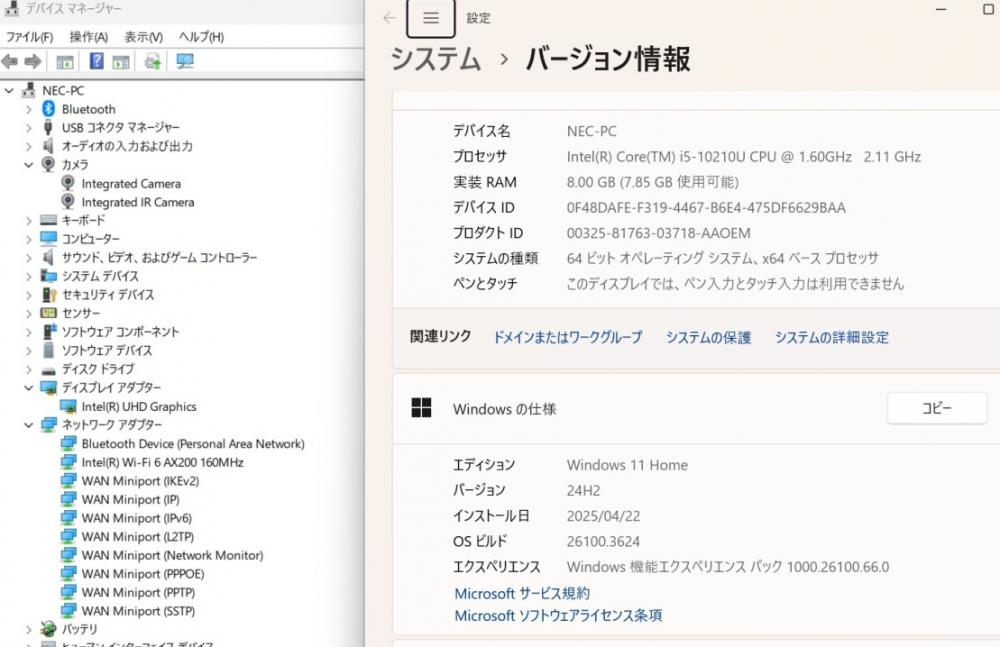This screenshot has width=1000, height=647.
Task: Click the 8.00 GB RAM value
Action: (652, 182)
